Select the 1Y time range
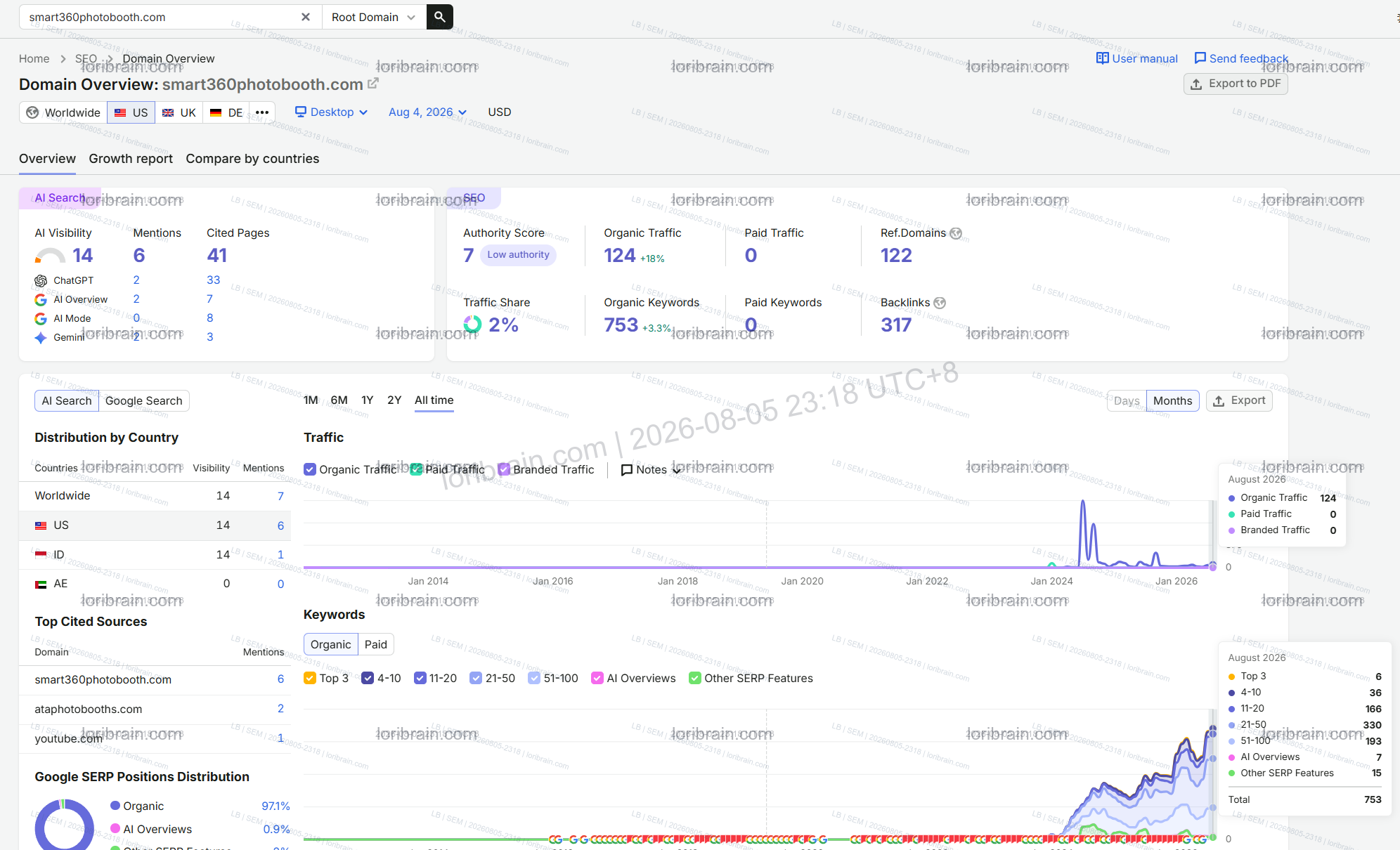This screenshot has height=850, width=1400. click(368, 400)
